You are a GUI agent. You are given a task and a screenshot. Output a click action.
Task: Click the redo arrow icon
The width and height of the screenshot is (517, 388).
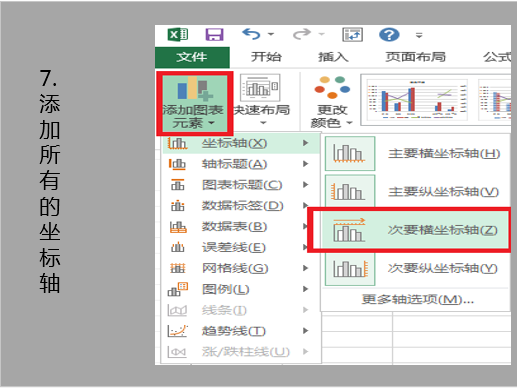click(301, 34)
